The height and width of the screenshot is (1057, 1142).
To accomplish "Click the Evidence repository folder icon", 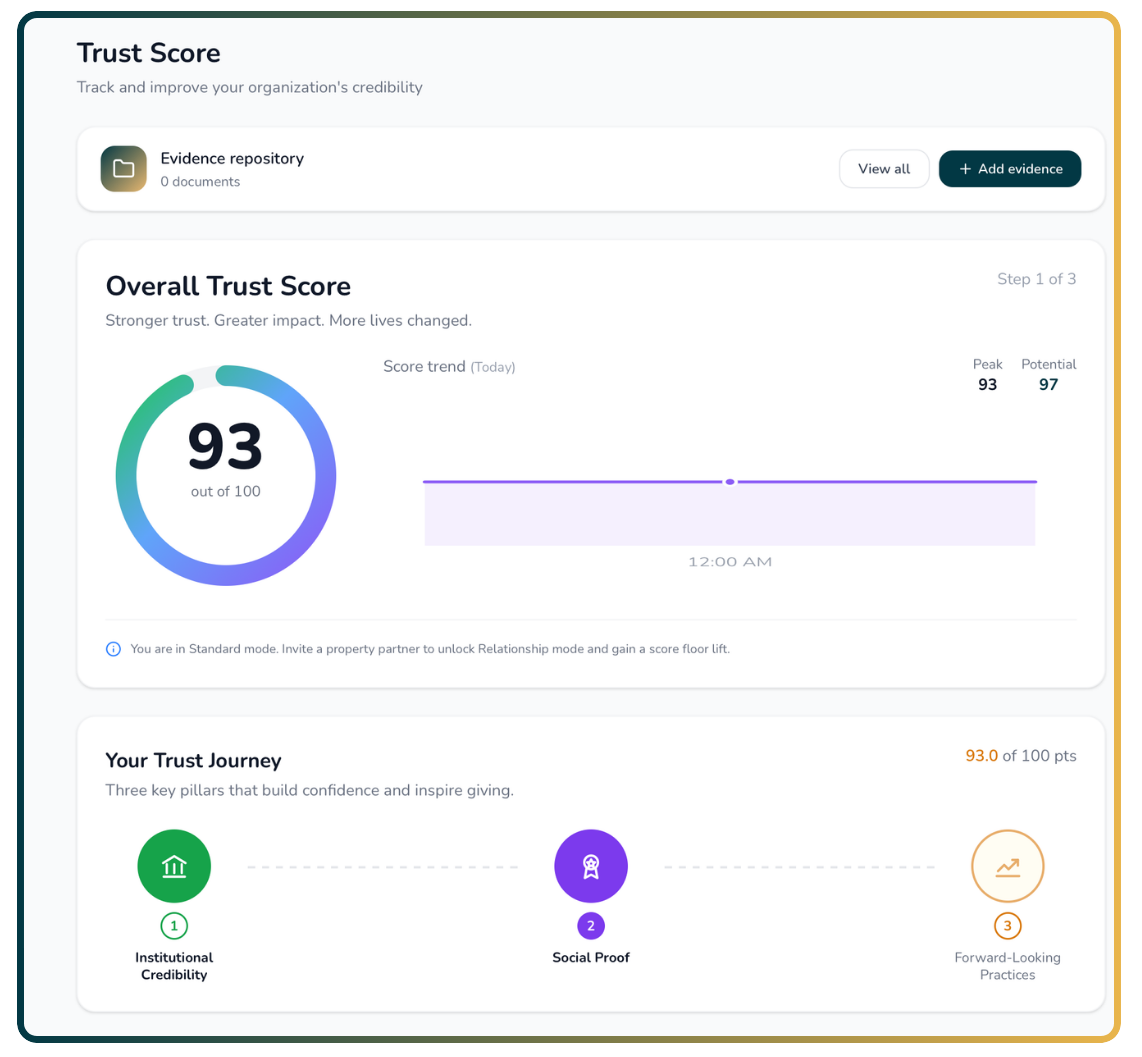I will (123, 169).
